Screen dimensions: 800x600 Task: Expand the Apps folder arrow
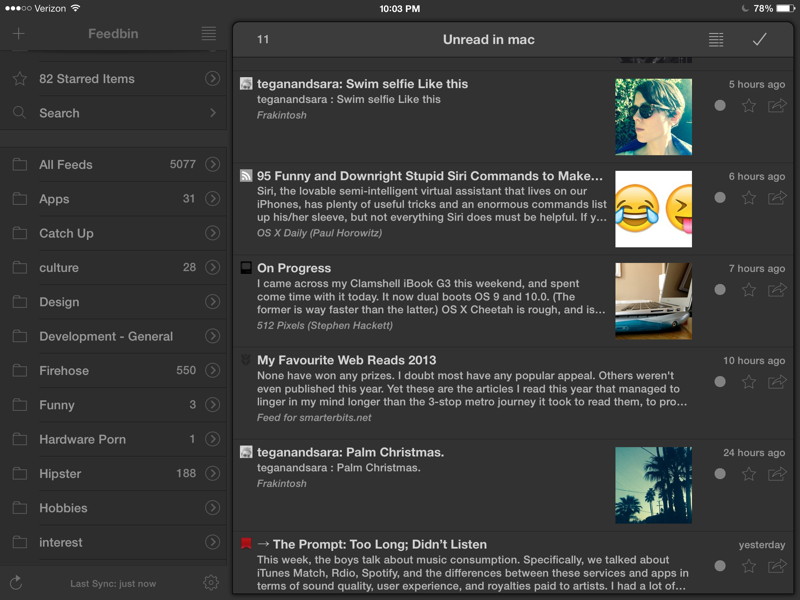(x=212, y=198)
